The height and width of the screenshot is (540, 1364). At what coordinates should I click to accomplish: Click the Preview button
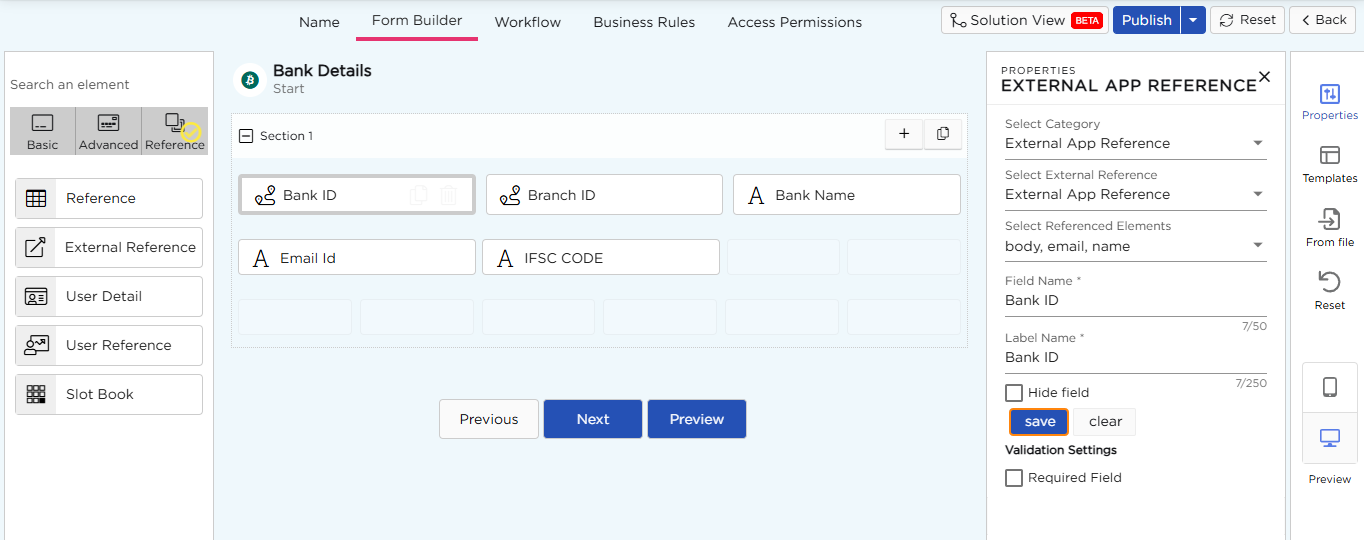coord(697,419)
